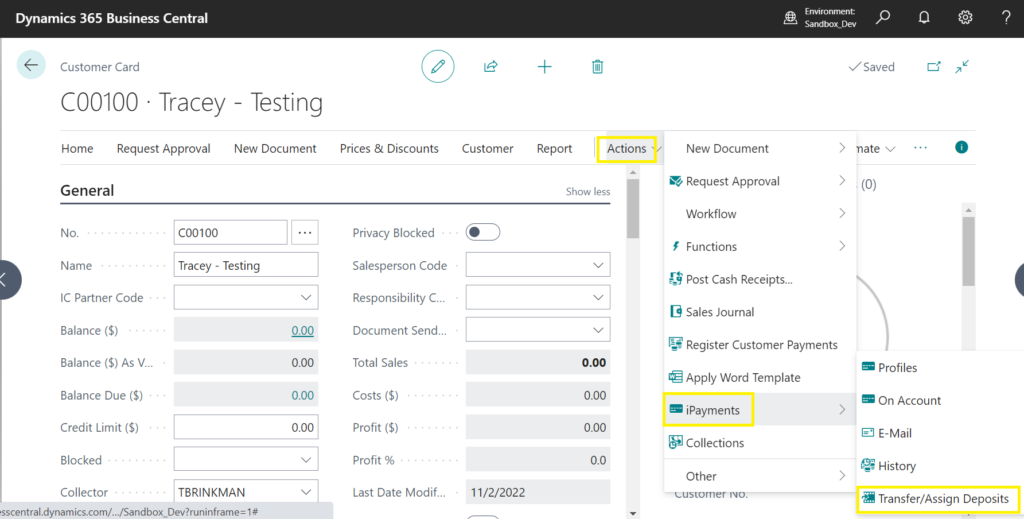The width and height of the screenshot is (1024, 519).
Task: Click the delete trash can icon
Action: point(598,67)
